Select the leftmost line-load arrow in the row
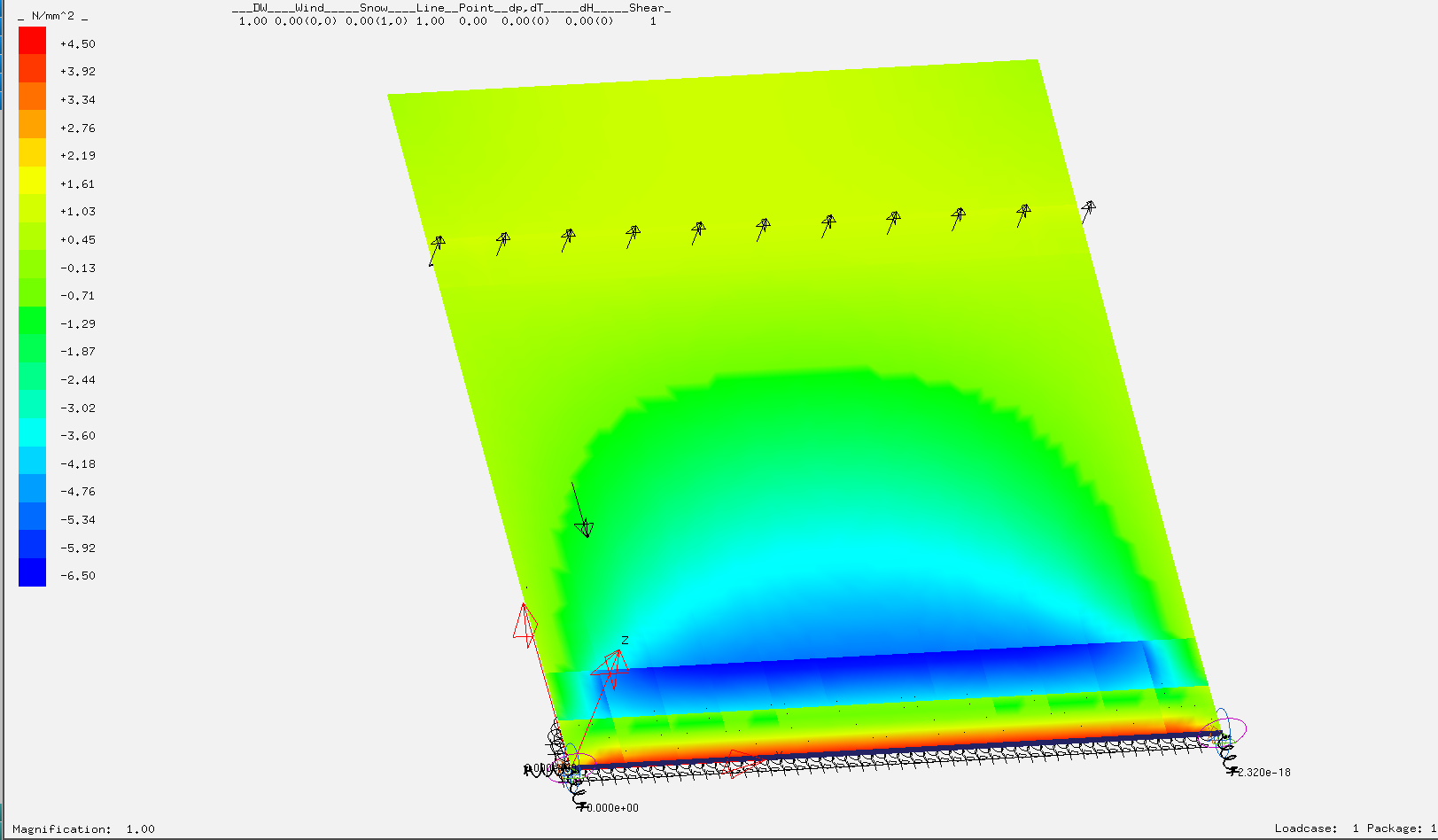 coord(435,248)
